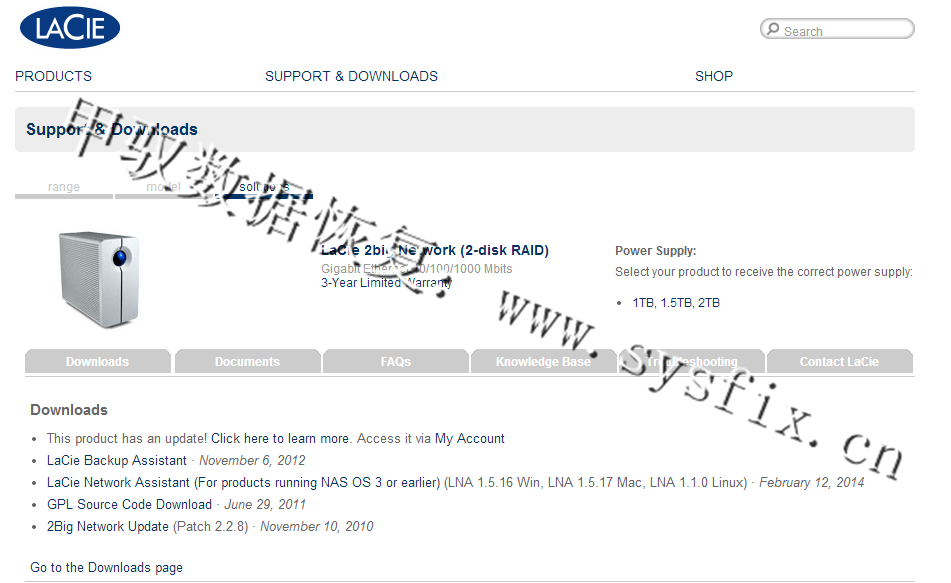The width and height of the screenshot is (951, 583).
Task: Click the 1TB, 1.5TB, 2TB link
Action: (x=676, y=303)
